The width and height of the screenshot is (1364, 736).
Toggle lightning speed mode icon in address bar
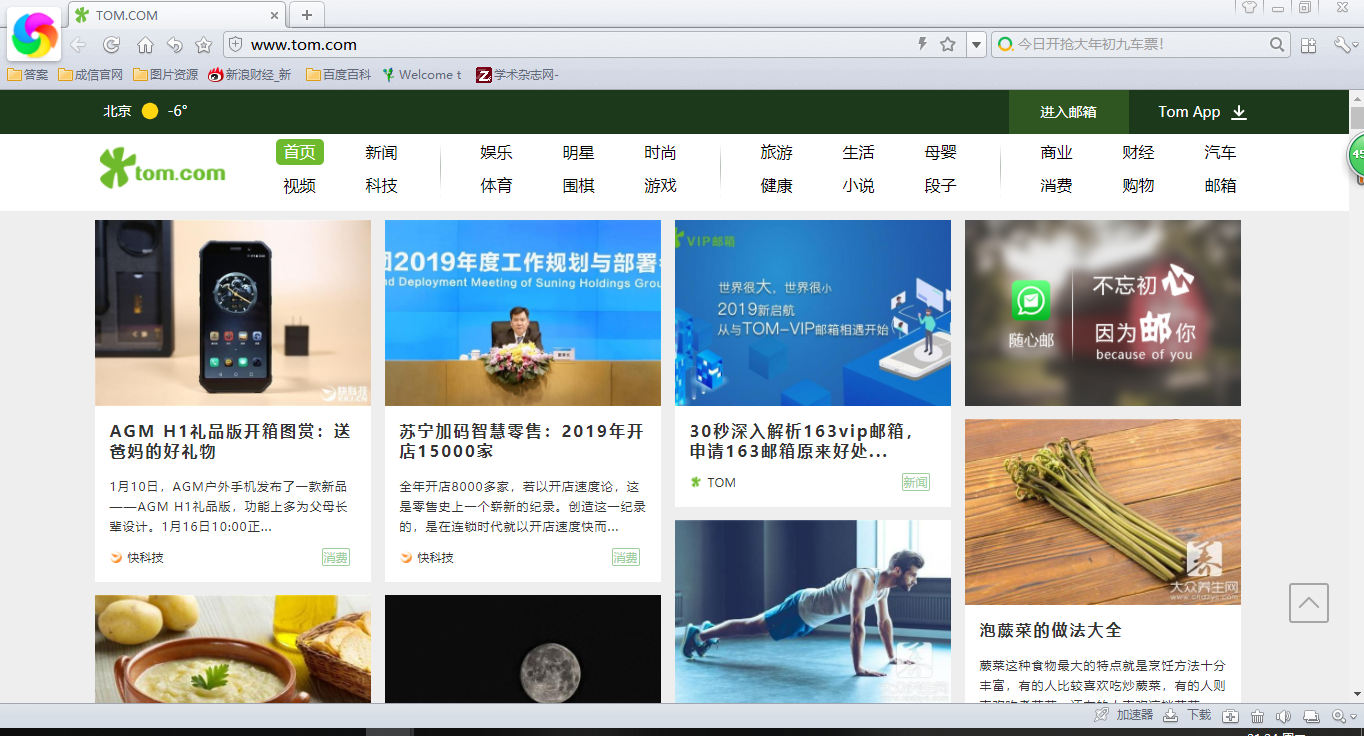923,44
